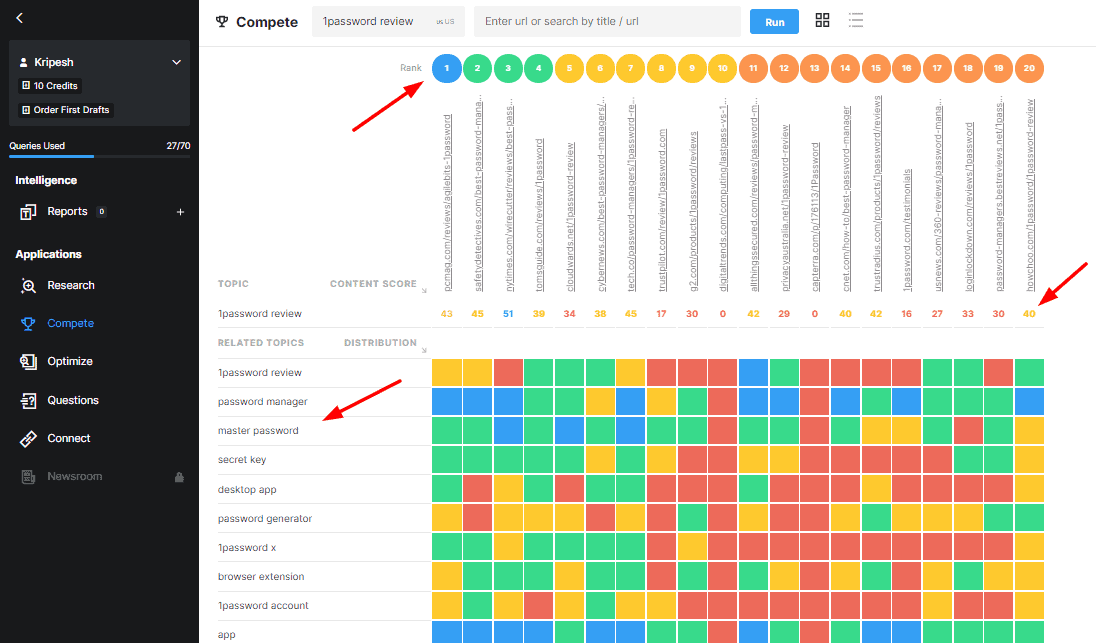
Task: Switch to grid view icon
Action: click(822, 20)
